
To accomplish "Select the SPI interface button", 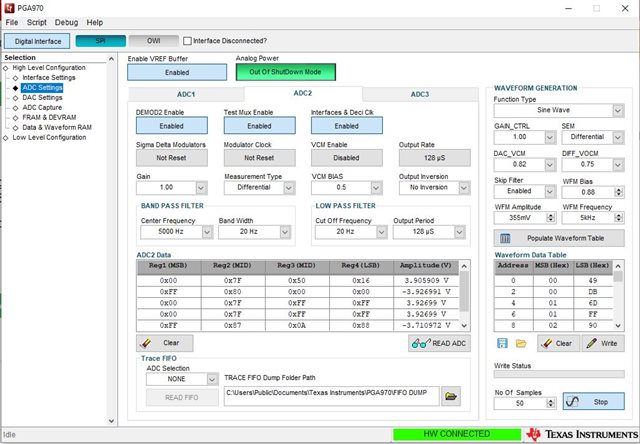I will [x=100, y=41].
